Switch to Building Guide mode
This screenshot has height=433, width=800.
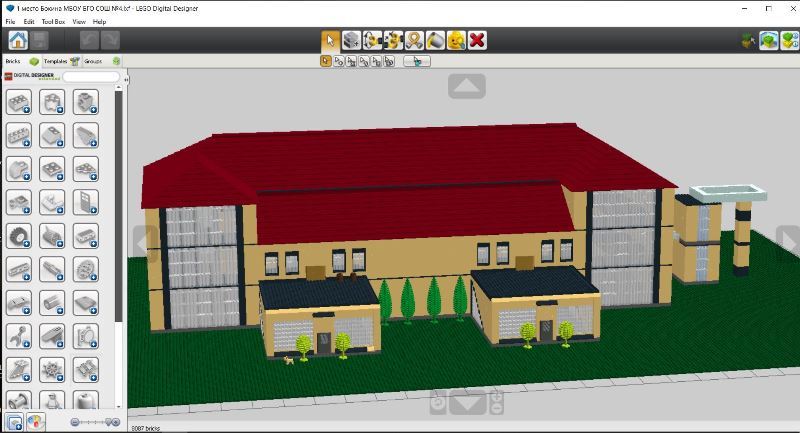[789, 40]
